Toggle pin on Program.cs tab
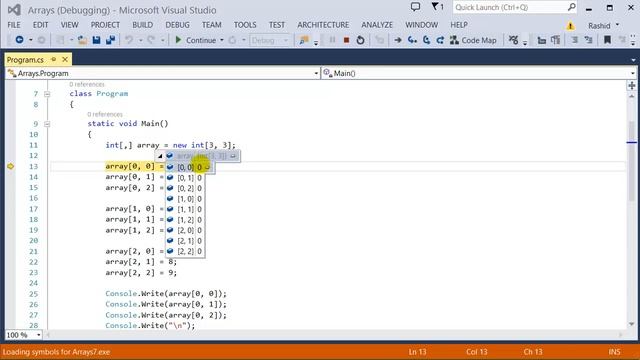This screenshot has height=360, width=640. (x=53, y=60)
